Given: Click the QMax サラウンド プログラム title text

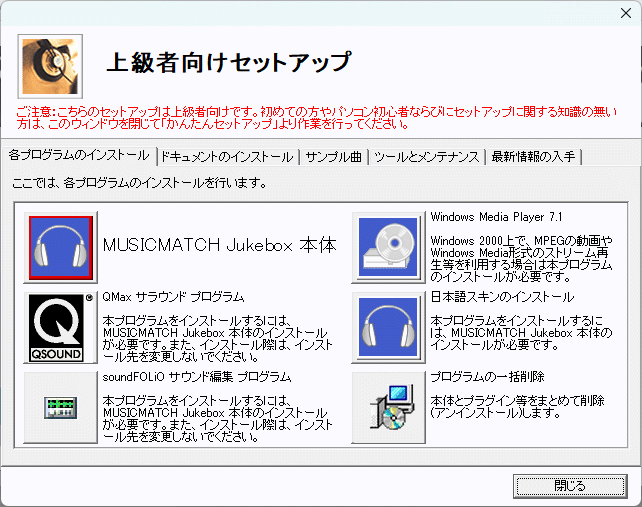Looking at the screenshot, I should pyautogui.click(x=173, y=297).
